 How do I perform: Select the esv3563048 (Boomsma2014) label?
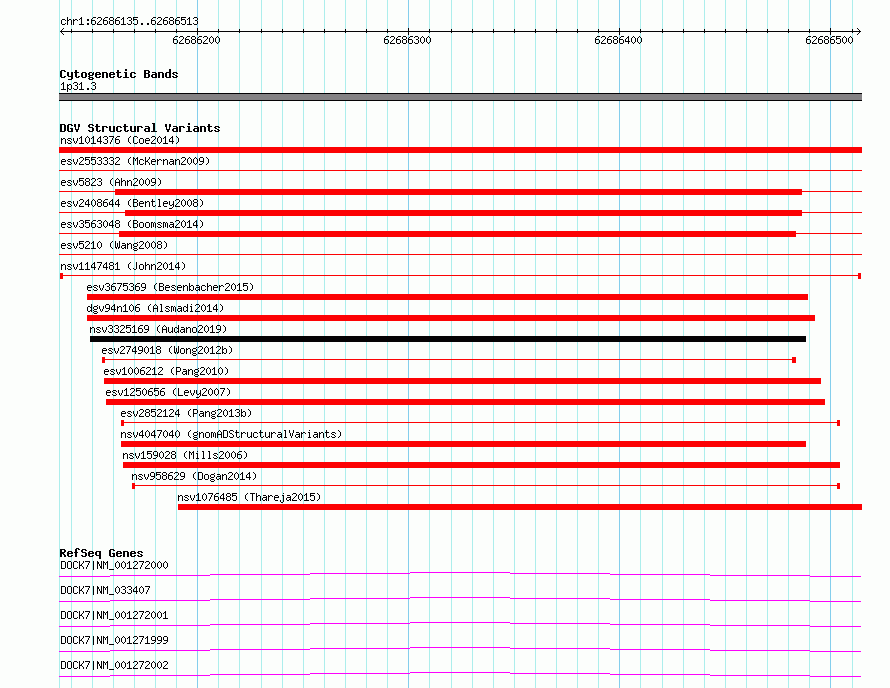click(132, 224)
